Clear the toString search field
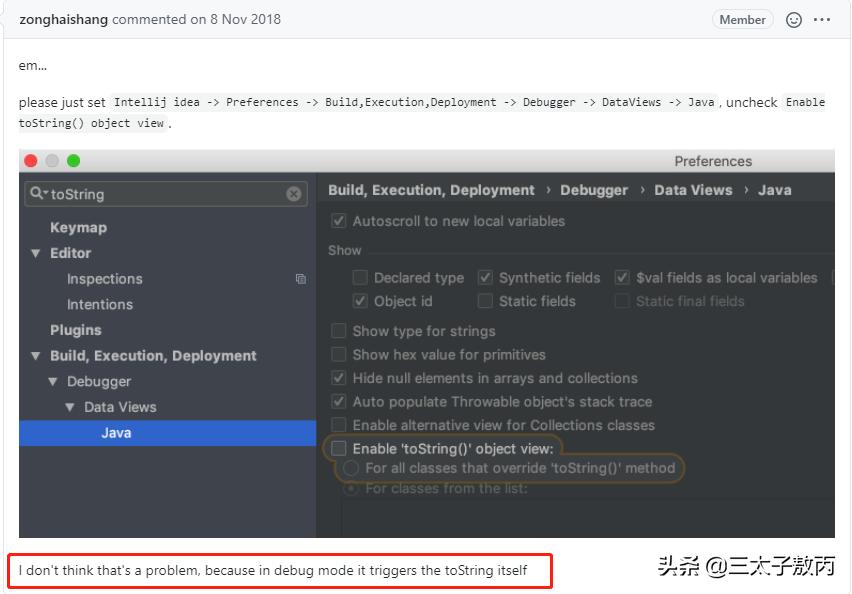 [294, 194]
